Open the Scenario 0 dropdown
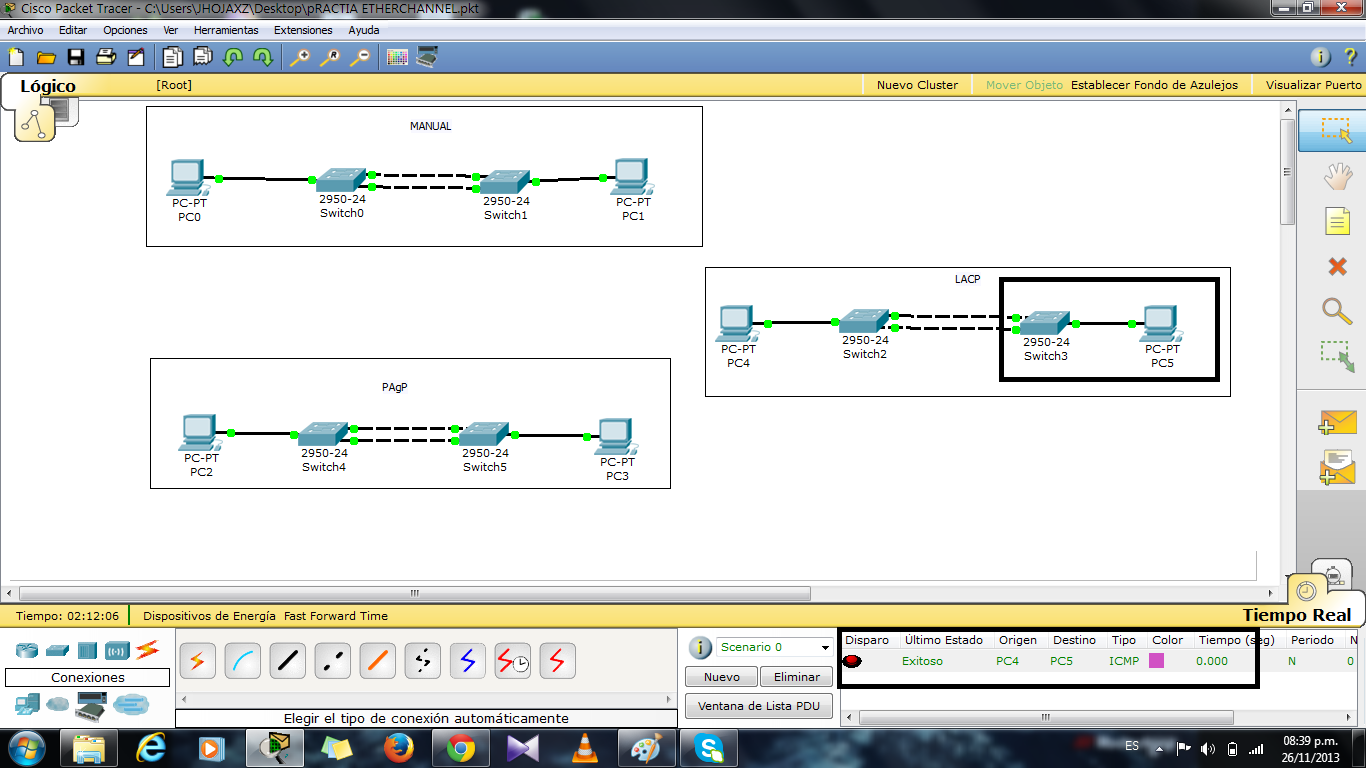1366x768 pixels. point(773,647)
